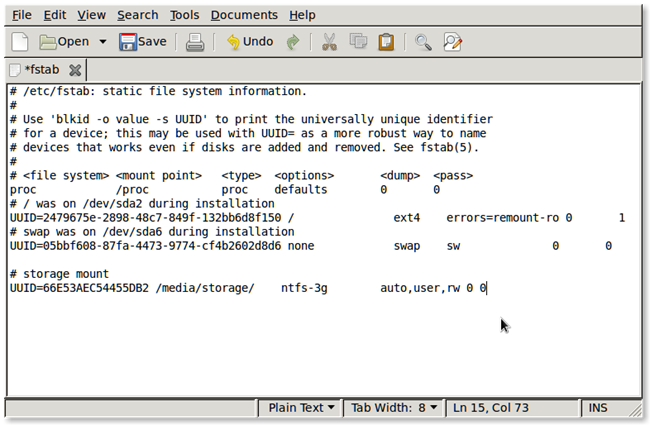Click the Ln 15, Col 73 status

[x=491, y=408]
